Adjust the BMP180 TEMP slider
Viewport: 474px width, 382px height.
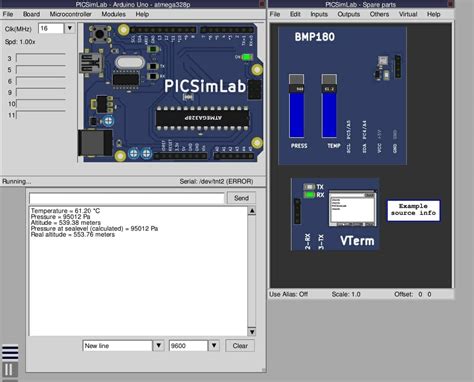click(x=329, y=106)
